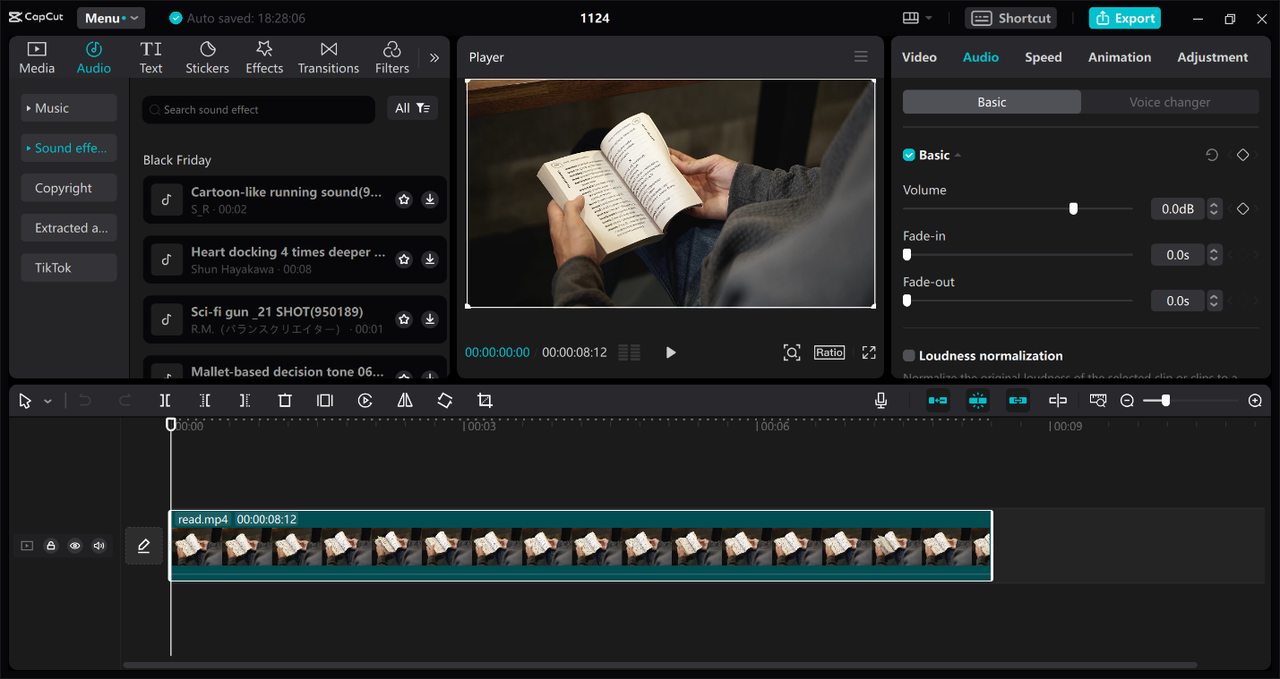Viewport: 1280px width, 679px height.
Task: Open the Player panel menu
Action: click(861, 57)
